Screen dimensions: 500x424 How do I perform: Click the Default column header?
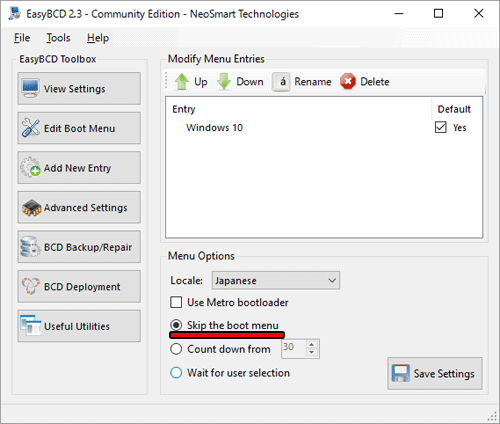coord(454,109)
